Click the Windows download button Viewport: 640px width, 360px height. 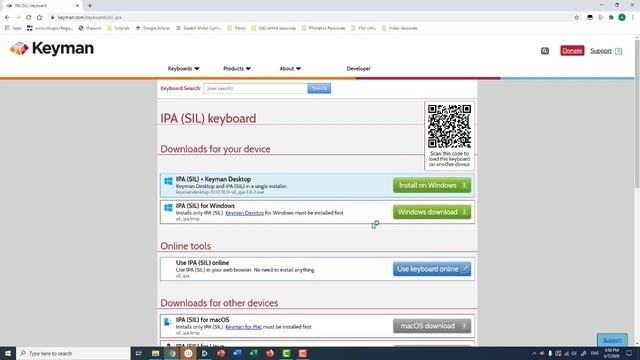432,212
